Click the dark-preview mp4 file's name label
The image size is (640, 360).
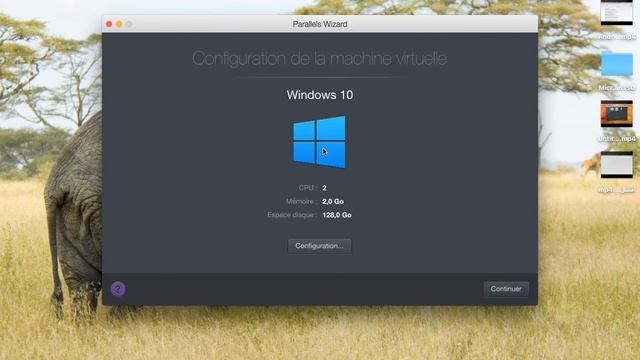pyautogui.click(x=617, y=139)
